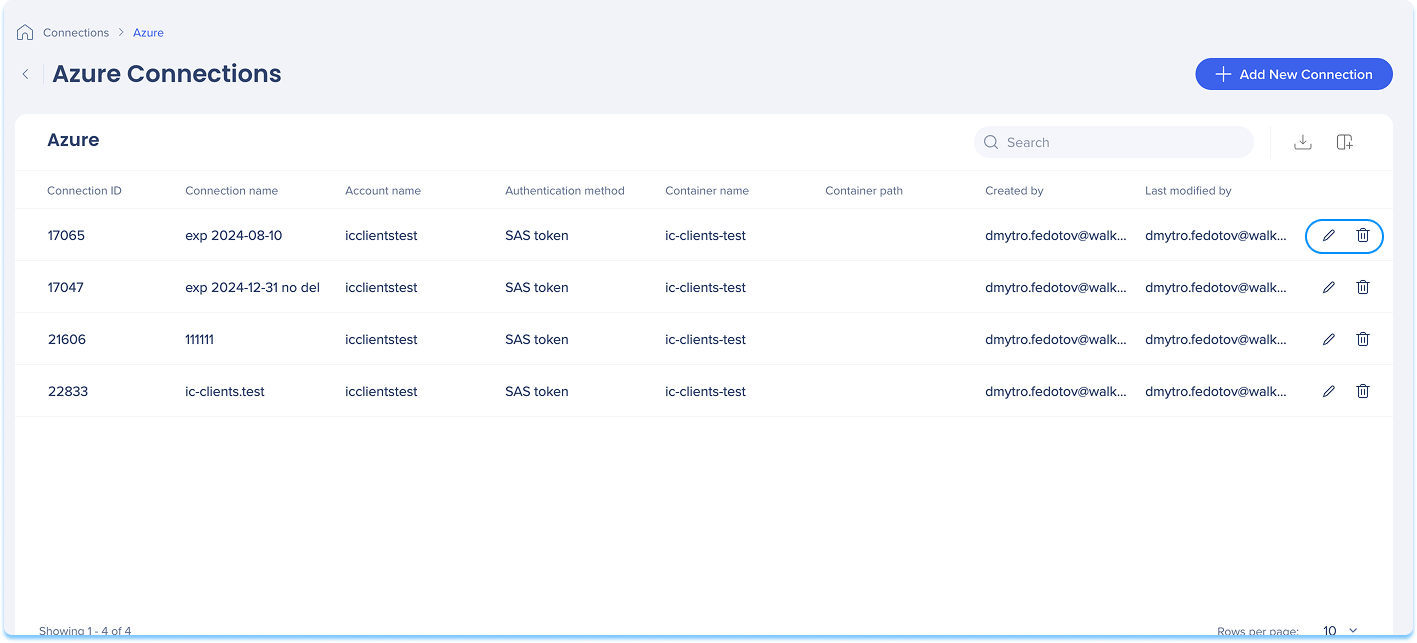Sort by Connection ID column header
Image resolution: width=1417 pixels, height=643 pixels.
point(84,191)
